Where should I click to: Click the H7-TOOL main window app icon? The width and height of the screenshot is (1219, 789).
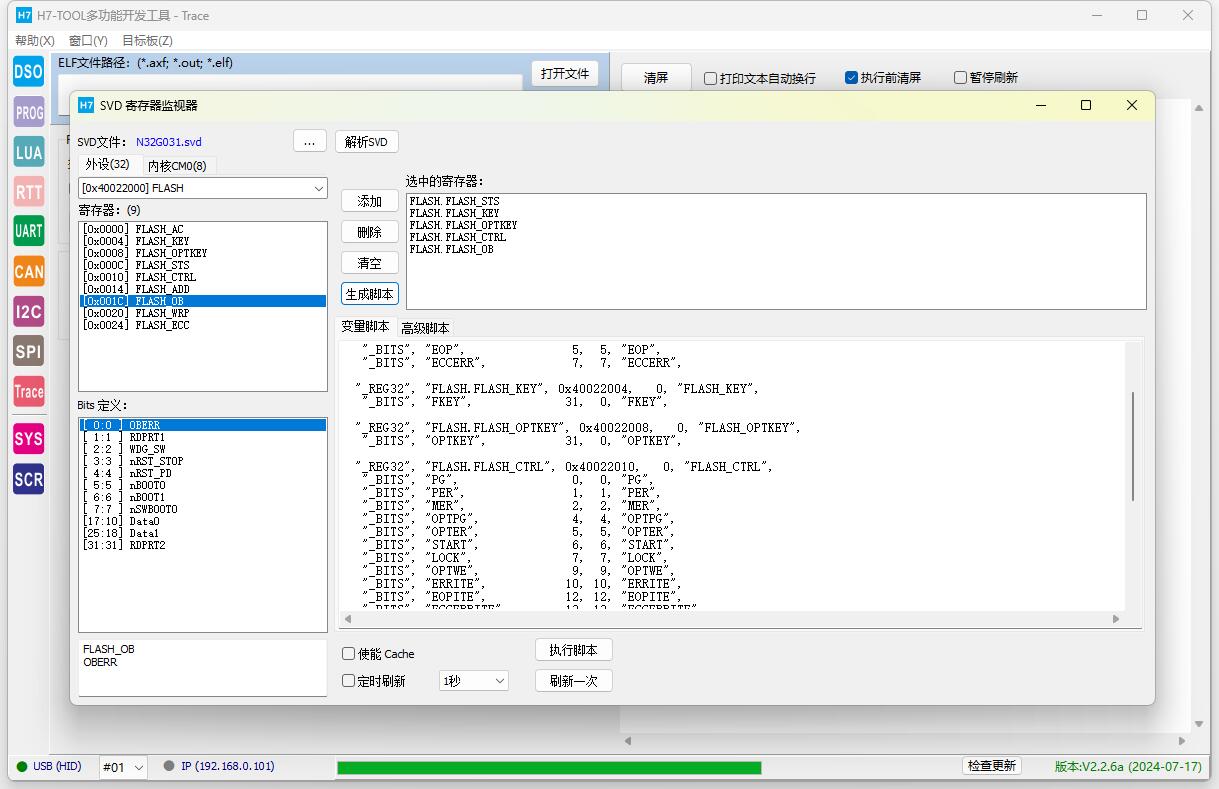pyautogui.click(x=24, y=15)
